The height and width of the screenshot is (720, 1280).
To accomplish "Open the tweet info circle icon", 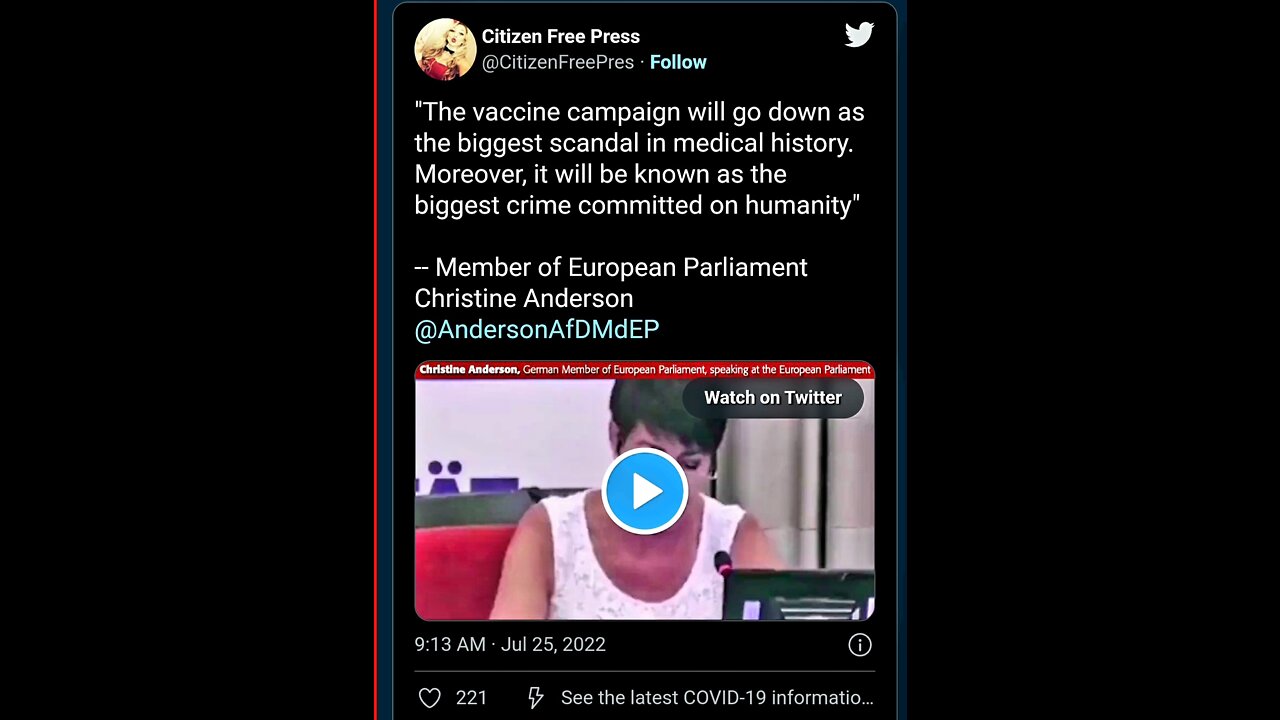I will [860, 645].
